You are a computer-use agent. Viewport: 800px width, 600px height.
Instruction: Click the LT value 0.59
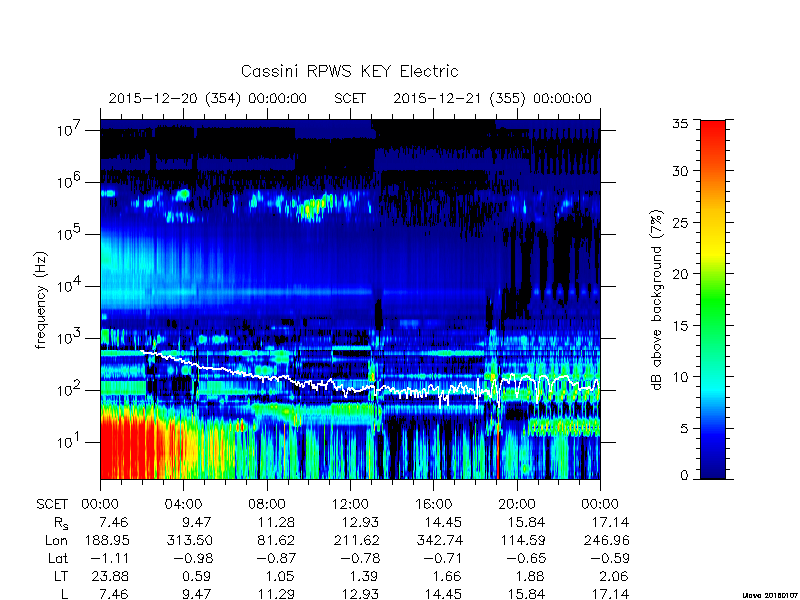pyautogui.click(x=197, y=577)
